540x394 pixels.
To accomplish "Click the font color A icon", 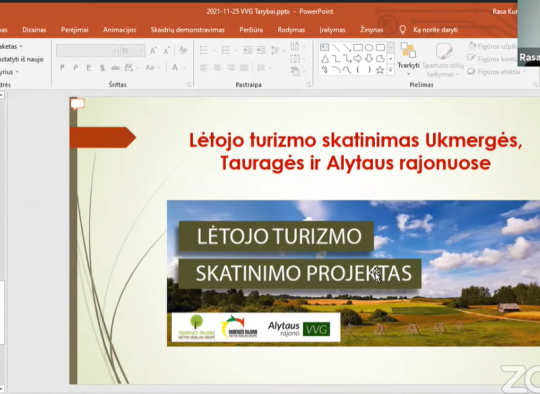I will [175, 68].
